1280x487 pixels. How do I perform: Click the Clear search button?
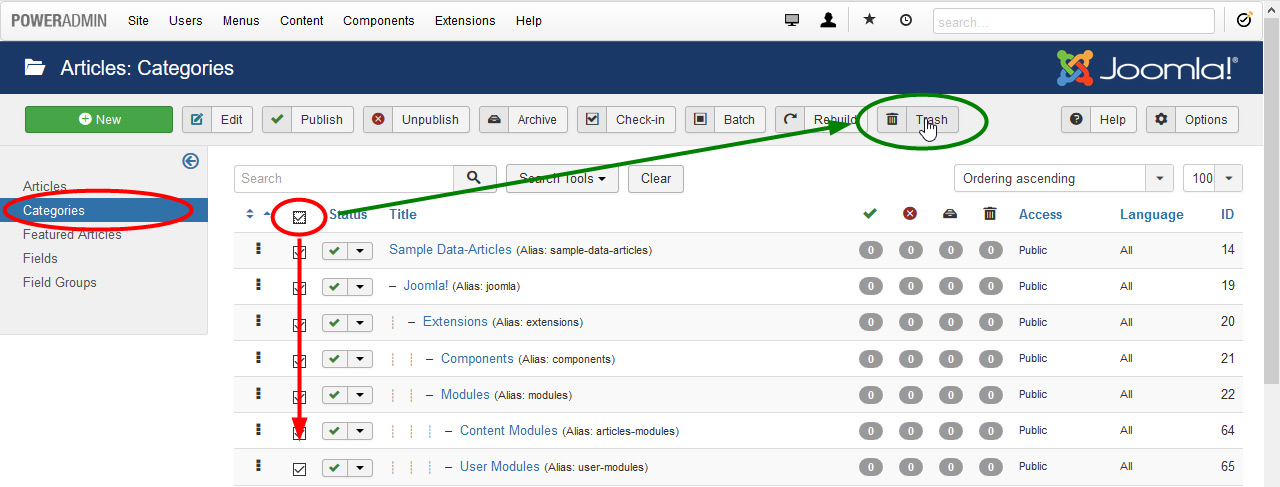pyautogui.click(x=656, y=178)
